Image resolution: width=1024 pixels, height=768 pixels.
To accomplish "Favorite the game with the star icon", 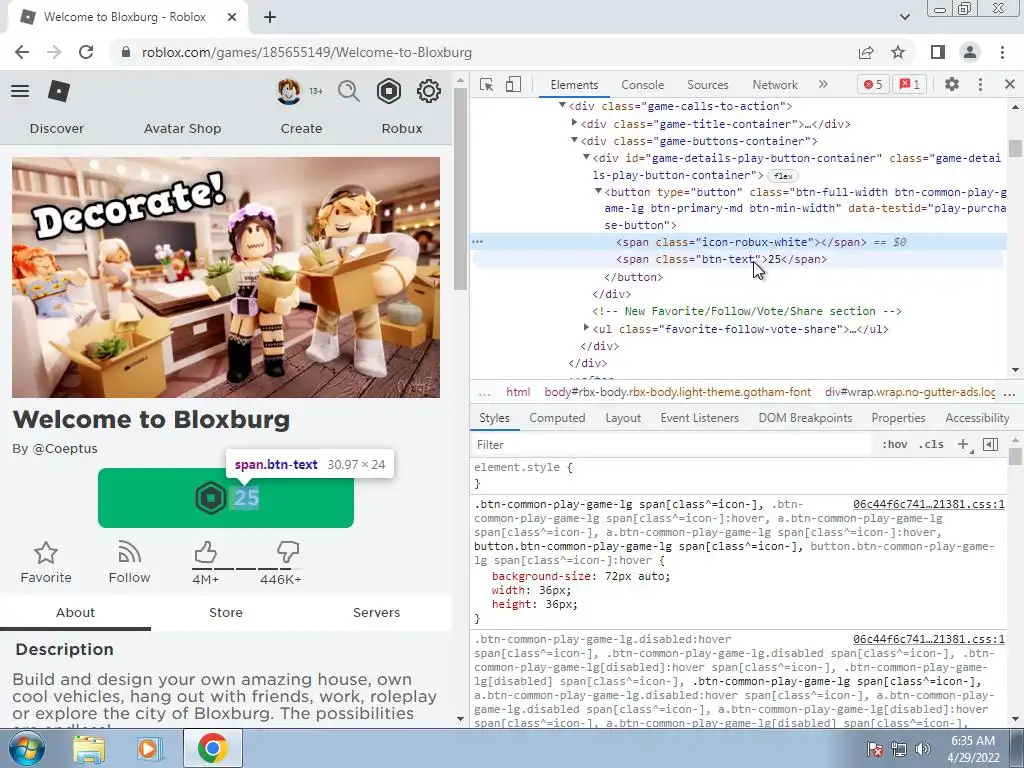I will 46,553.
